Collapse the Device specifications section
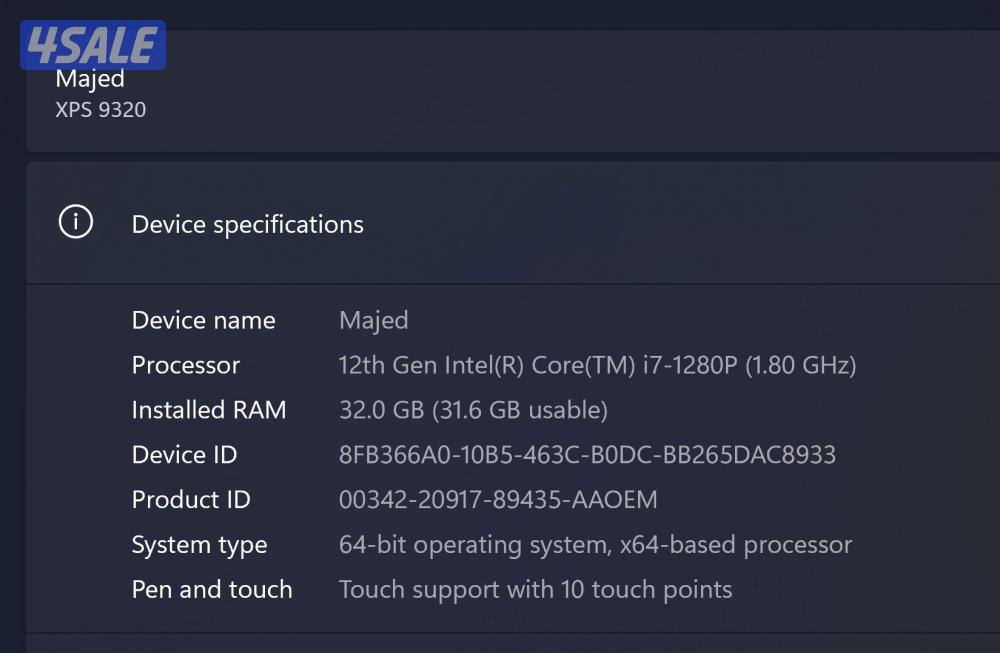 point(249,224)
